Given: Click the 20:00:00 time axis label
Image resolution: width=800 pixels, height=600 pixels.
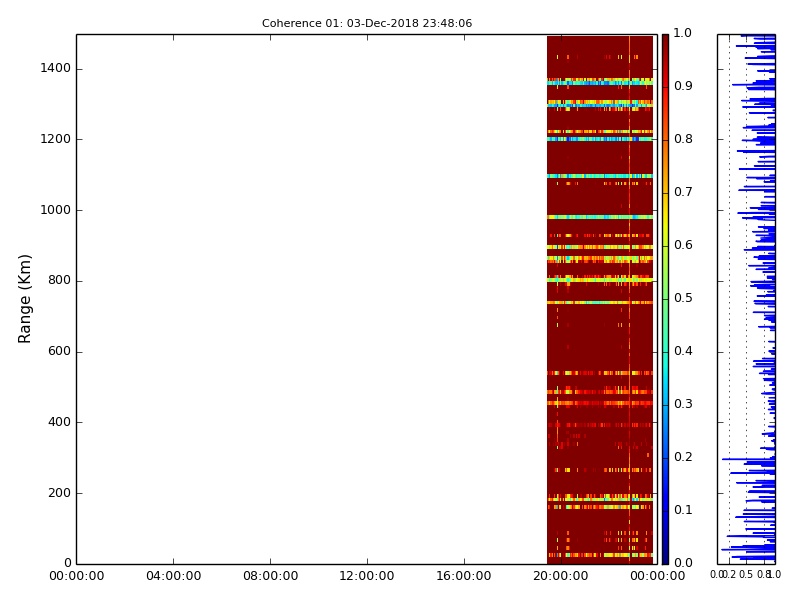Looking at the screenshot, I should (561, 577).
